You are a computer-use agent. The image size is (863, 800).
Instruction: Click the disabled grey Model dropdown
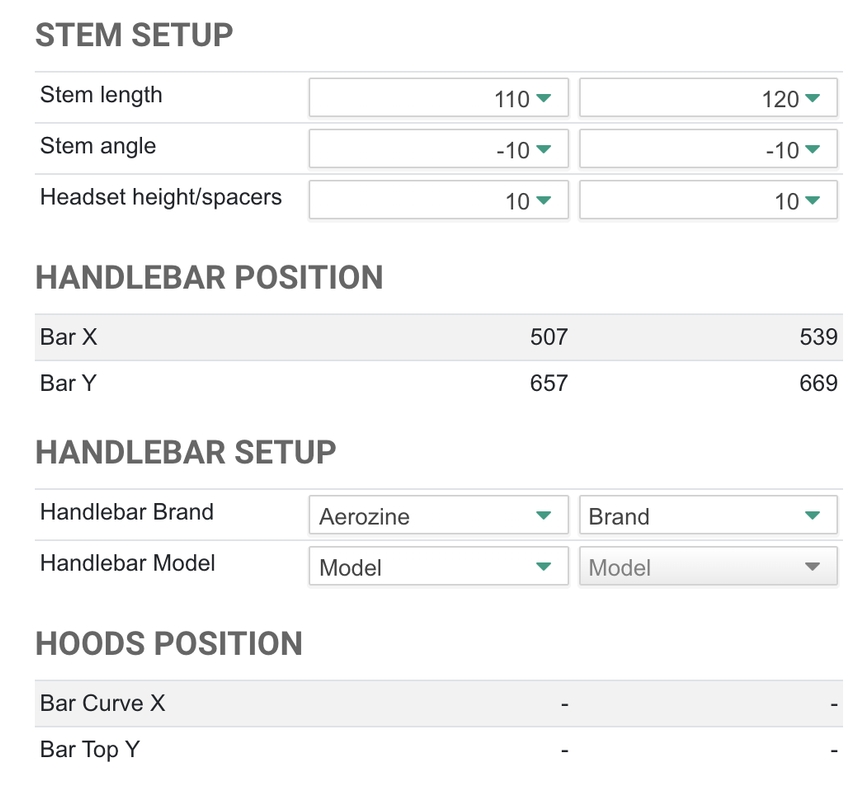click(x=708, y=566)
